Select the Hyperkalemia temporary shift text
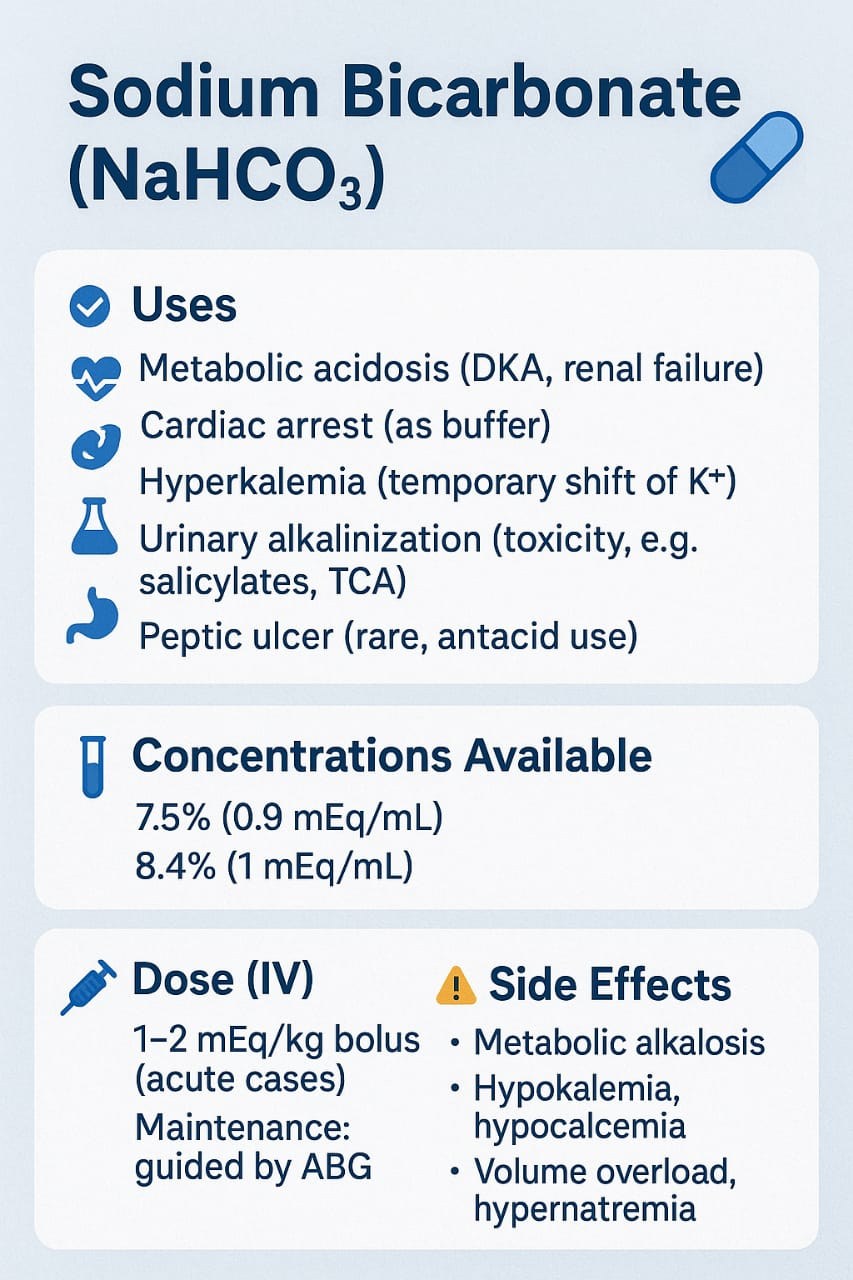 [x=439, y=482]
